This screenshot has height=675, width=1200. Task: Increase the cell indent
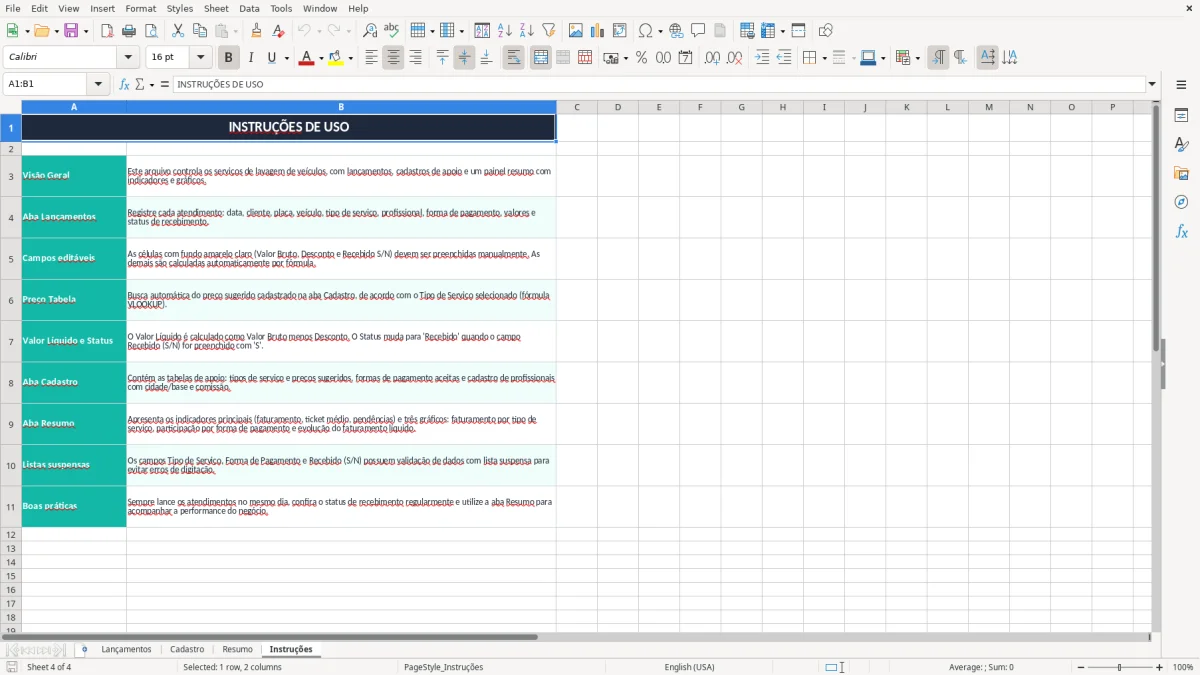(x=762, y=58)
